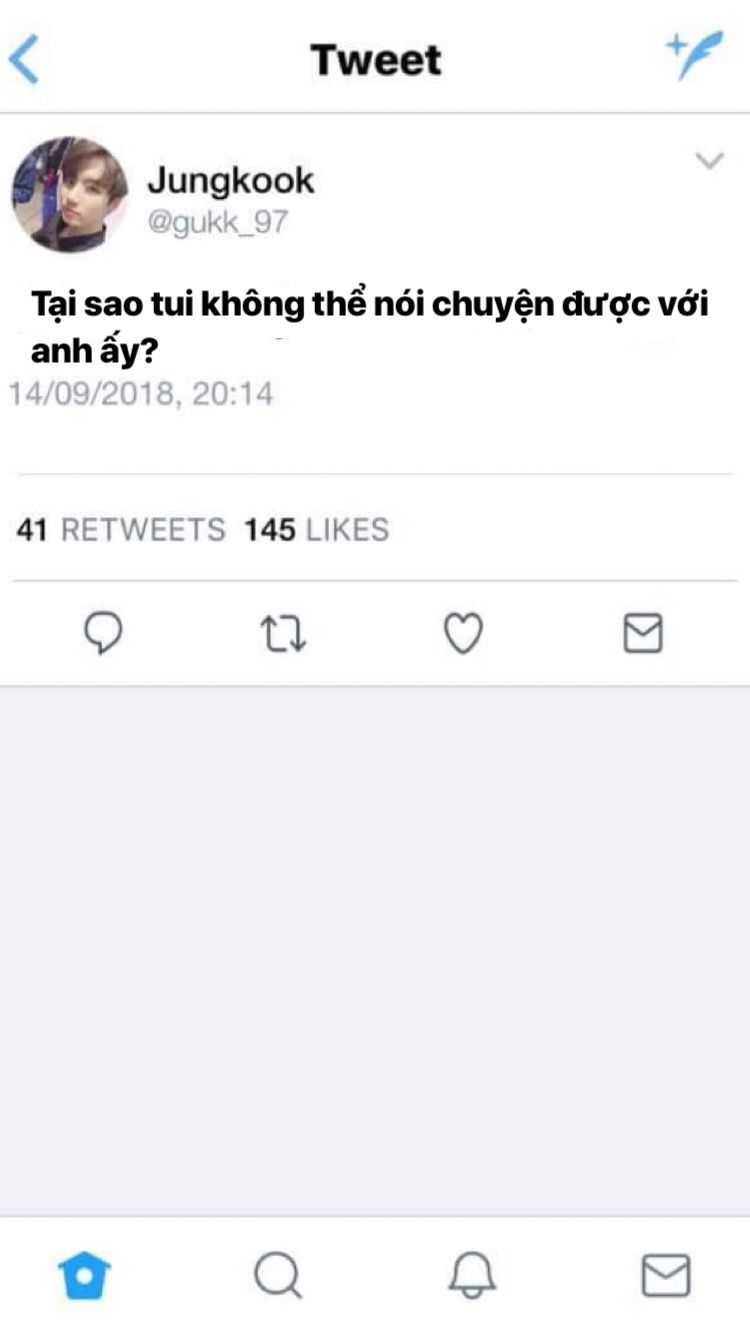
Task: Tap the @gukk_97 handle
Action: tap(217, 222)
